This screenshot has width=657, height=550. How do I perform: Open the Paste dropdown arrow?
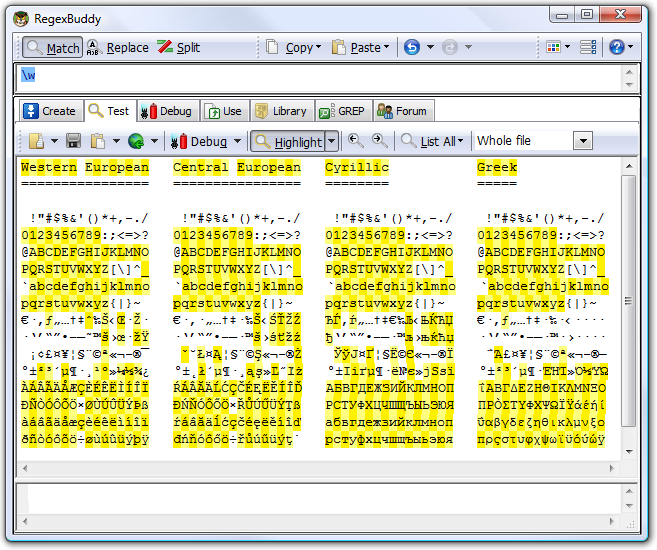click(386, 47)
